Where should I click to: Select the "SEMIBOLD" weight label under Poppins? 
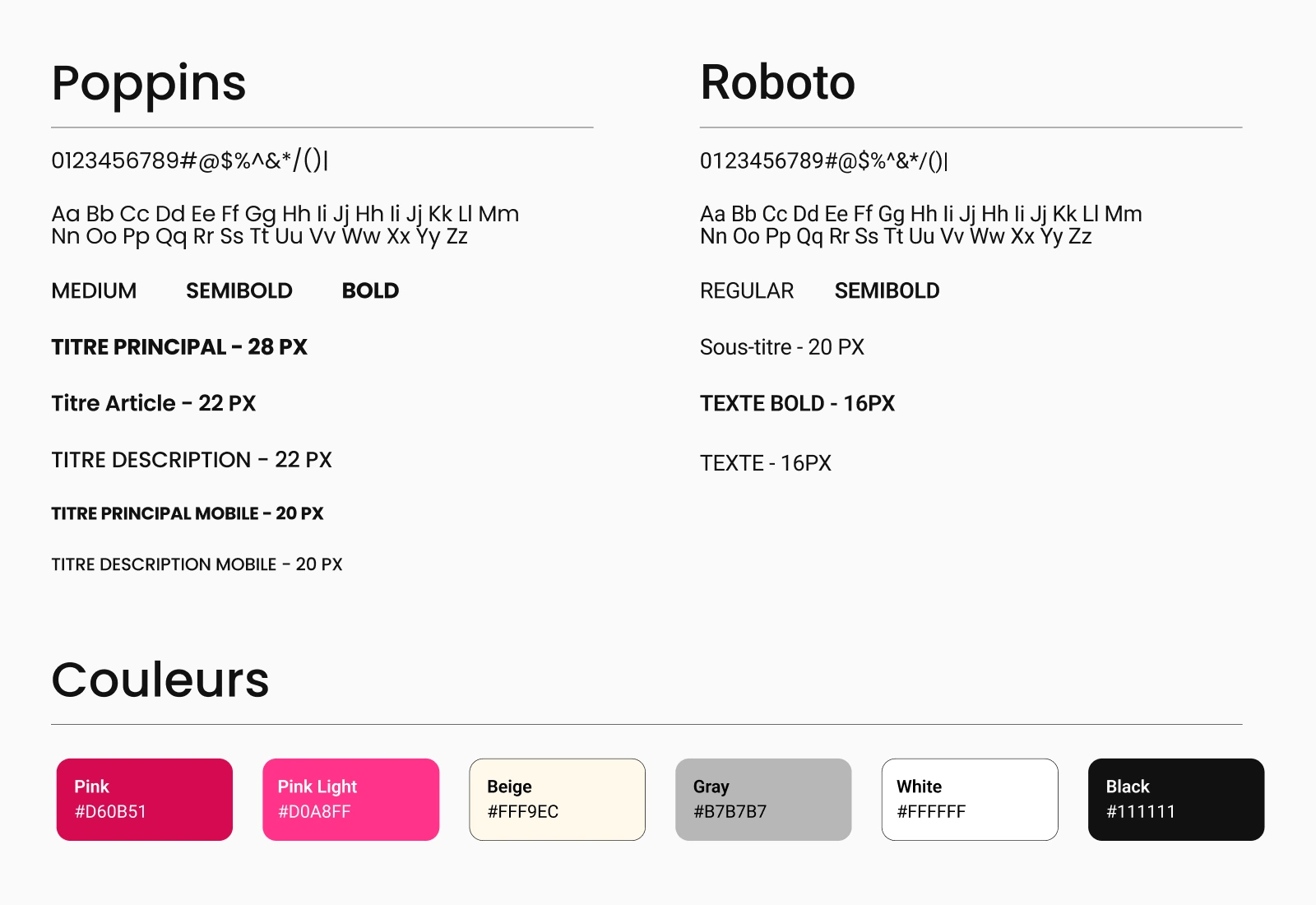239,290
